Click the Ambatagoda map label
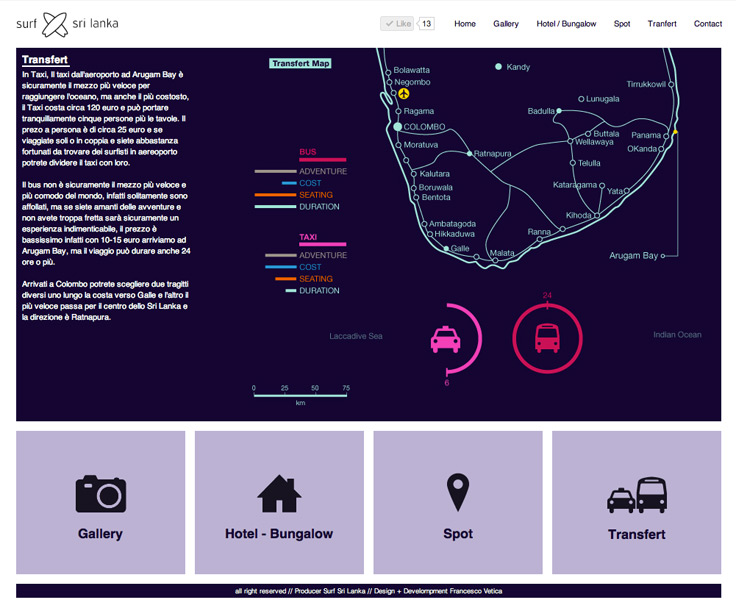This screenshot has height=611, width=736. click(x=452, y=224)
